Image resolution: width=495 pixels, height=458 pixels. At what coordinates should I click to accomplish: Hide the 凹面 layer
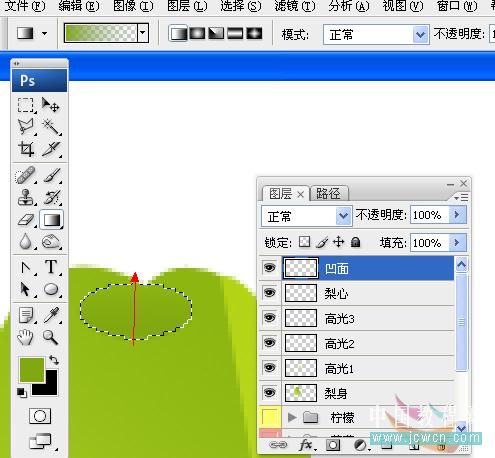(x=270, y=268)
